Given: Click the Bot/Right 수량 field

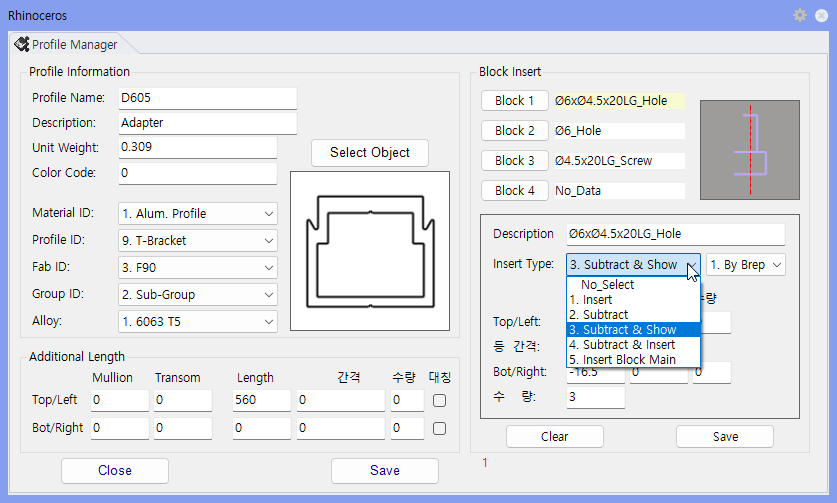Looking at the screenshot, I should [407, 428].
